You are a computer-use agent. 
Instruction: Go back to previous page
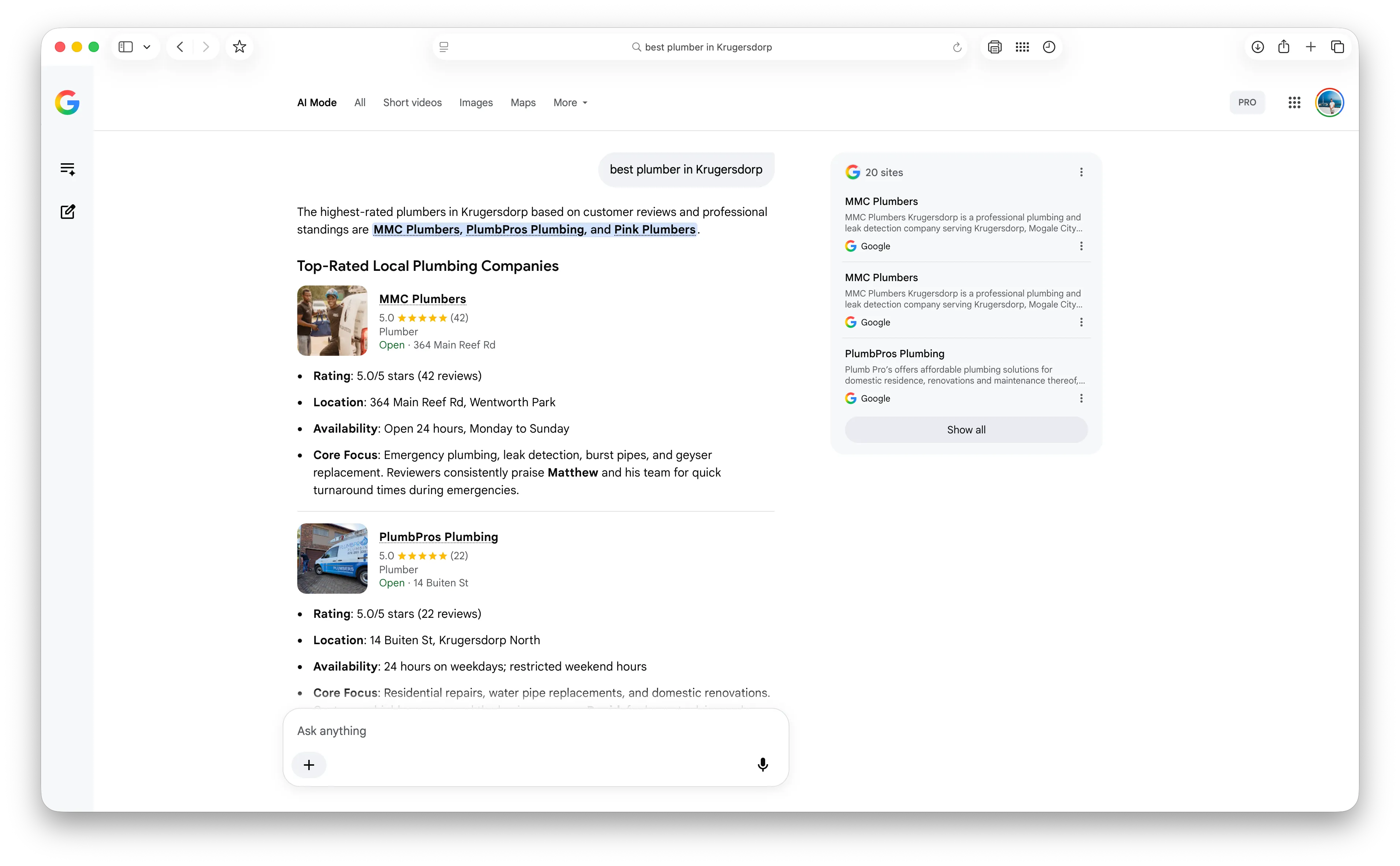click(180, 47)
